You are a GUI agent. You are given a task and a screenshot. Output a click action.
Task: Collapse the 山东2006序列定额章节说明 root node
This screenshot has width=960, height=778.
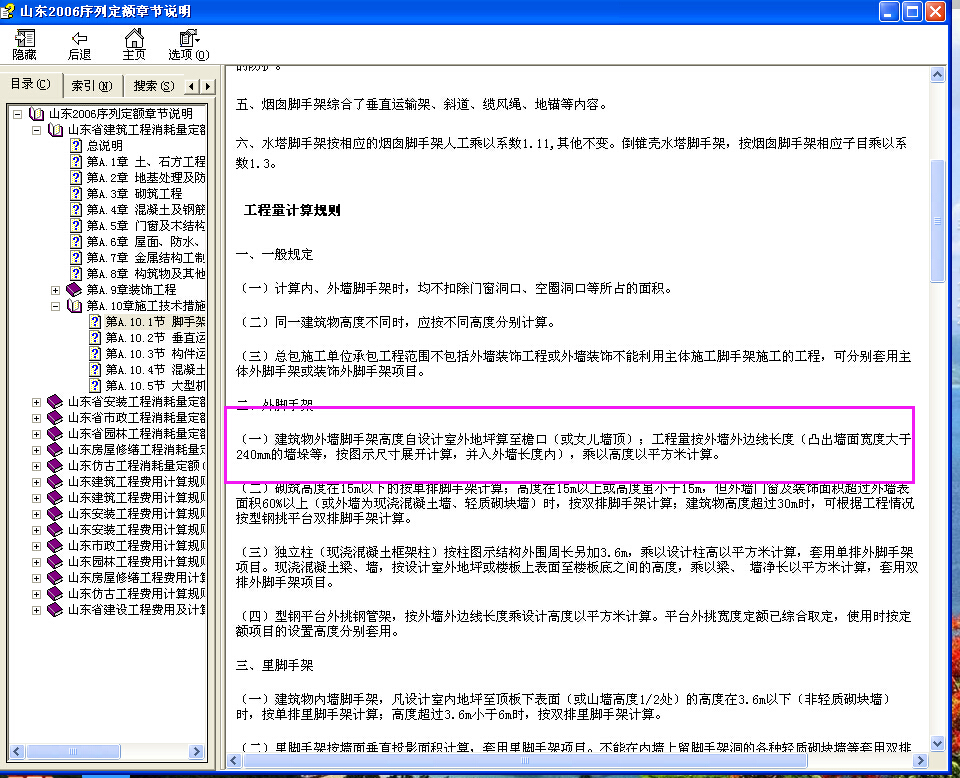click(18, 114)
